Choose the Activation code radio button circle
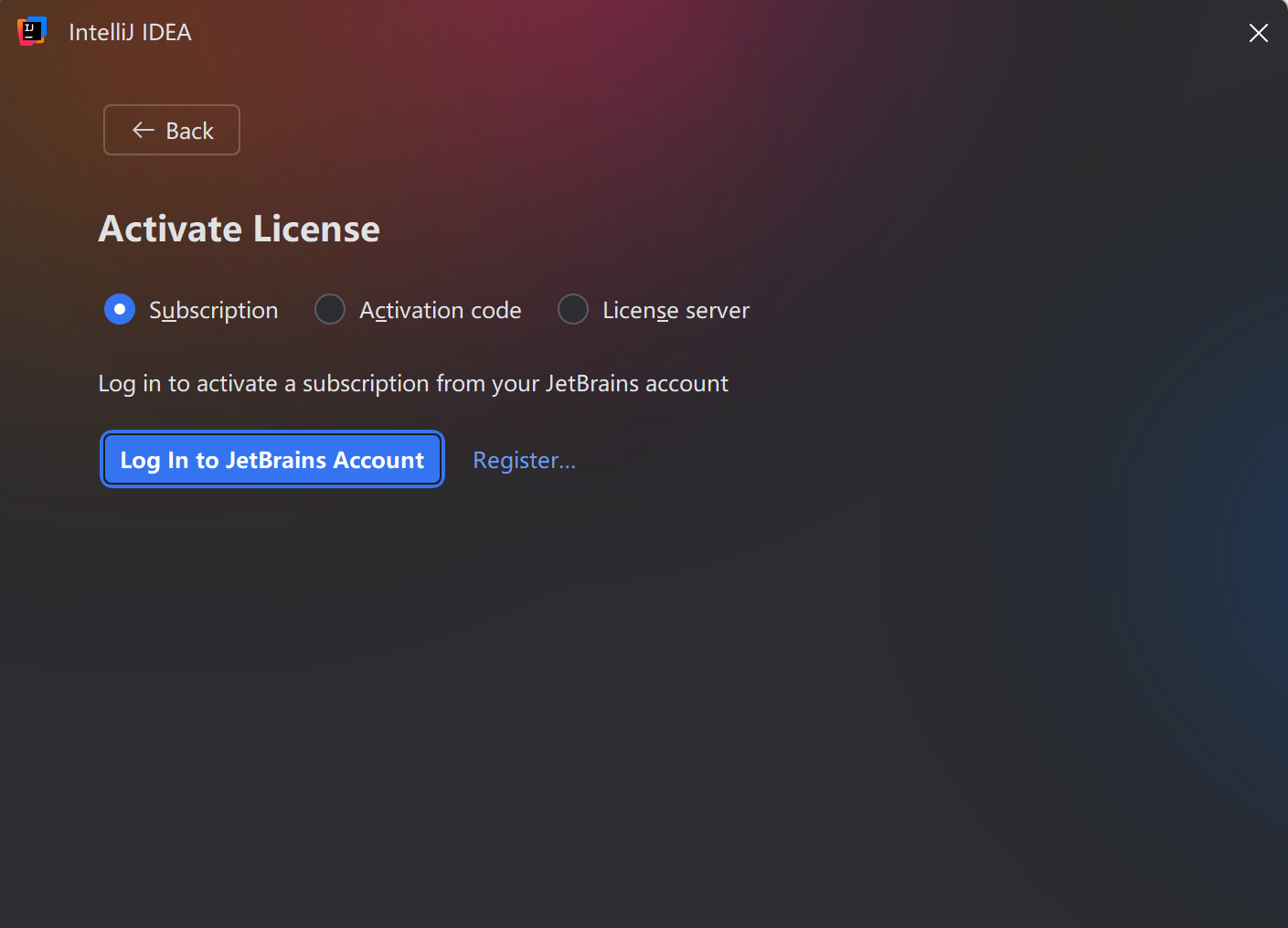This screenshot has height=928, width=1288. point(330,309)
